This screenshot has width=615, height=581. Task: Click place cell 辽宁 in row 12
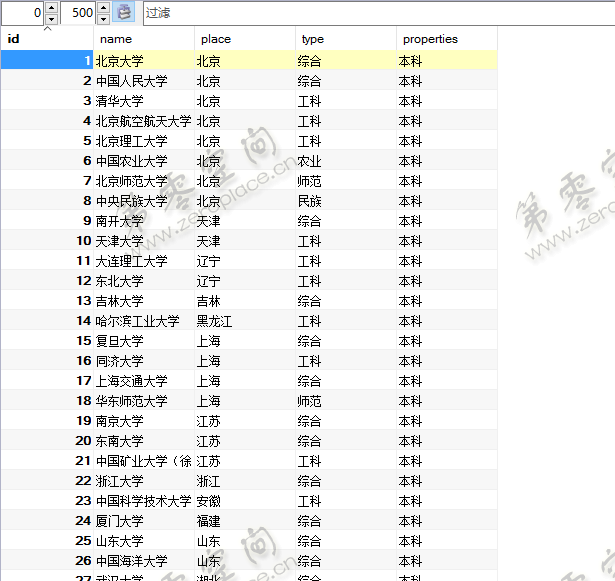[245, 281]
